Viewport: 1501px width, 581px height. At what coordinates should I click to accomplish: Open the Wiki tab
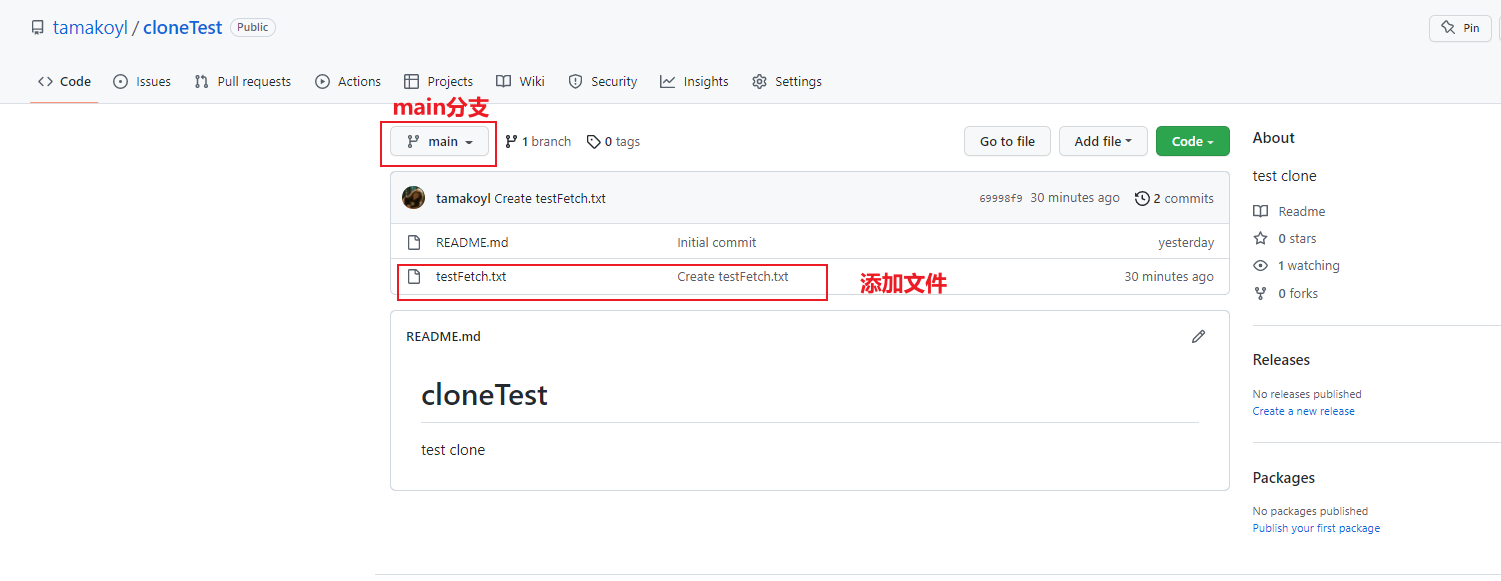coord(520,82)
